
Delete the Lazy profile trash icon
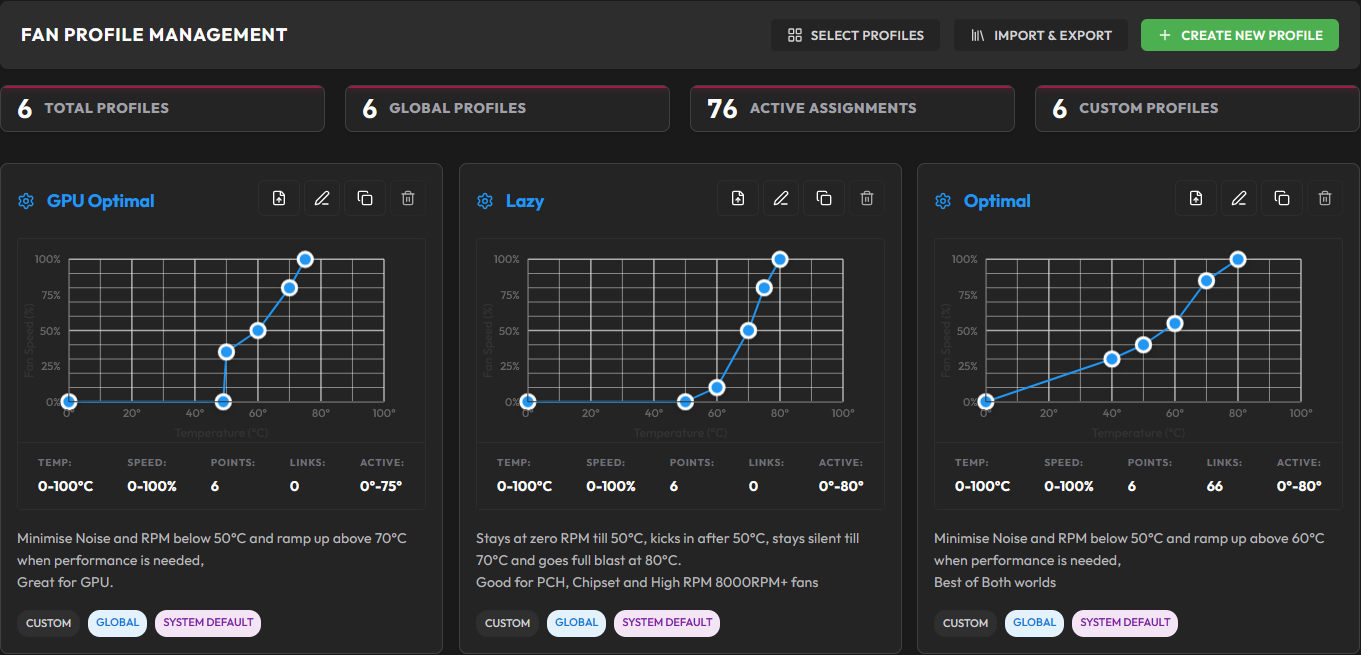(867, 198)
